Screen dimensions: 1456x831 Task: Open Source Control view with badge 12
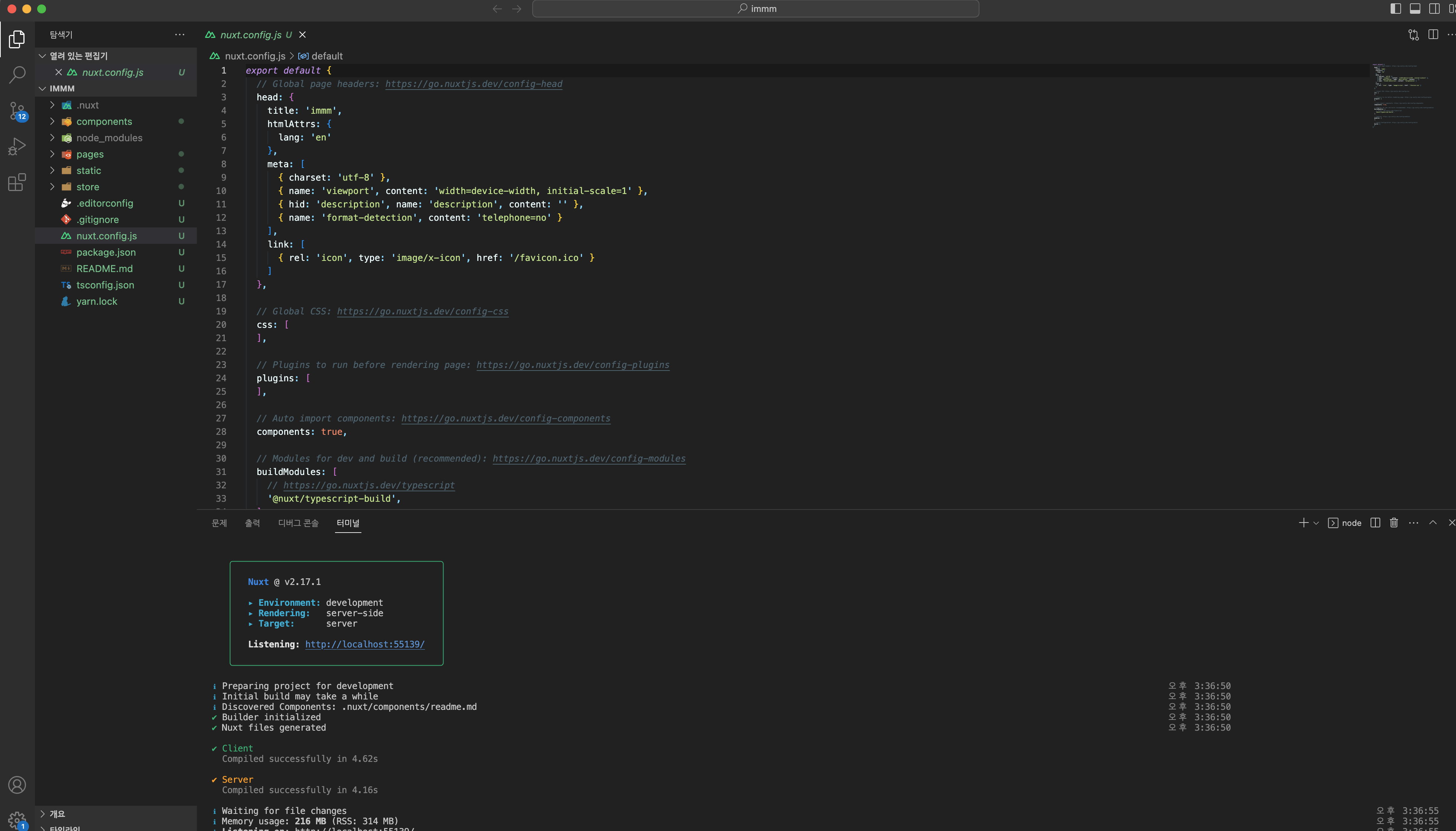point(17,111)
